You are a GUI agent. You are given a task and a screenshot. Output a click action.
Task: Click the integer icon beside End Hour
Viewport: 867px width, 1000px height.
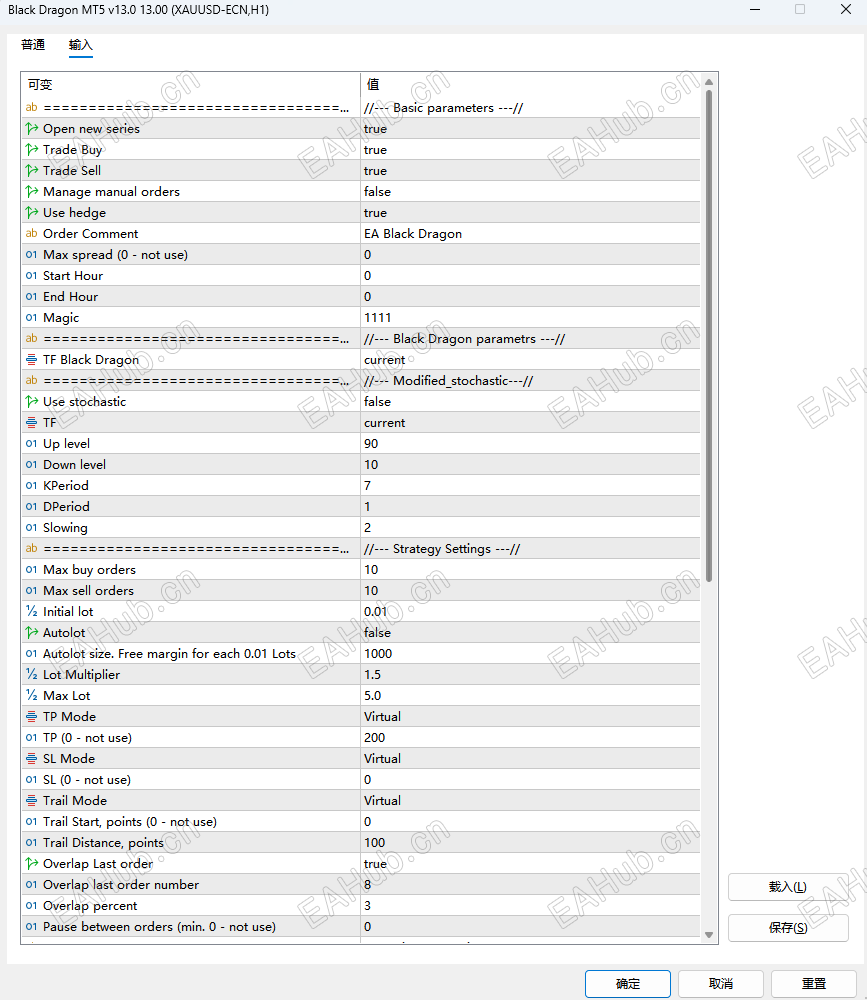click(x=32, y=297)
